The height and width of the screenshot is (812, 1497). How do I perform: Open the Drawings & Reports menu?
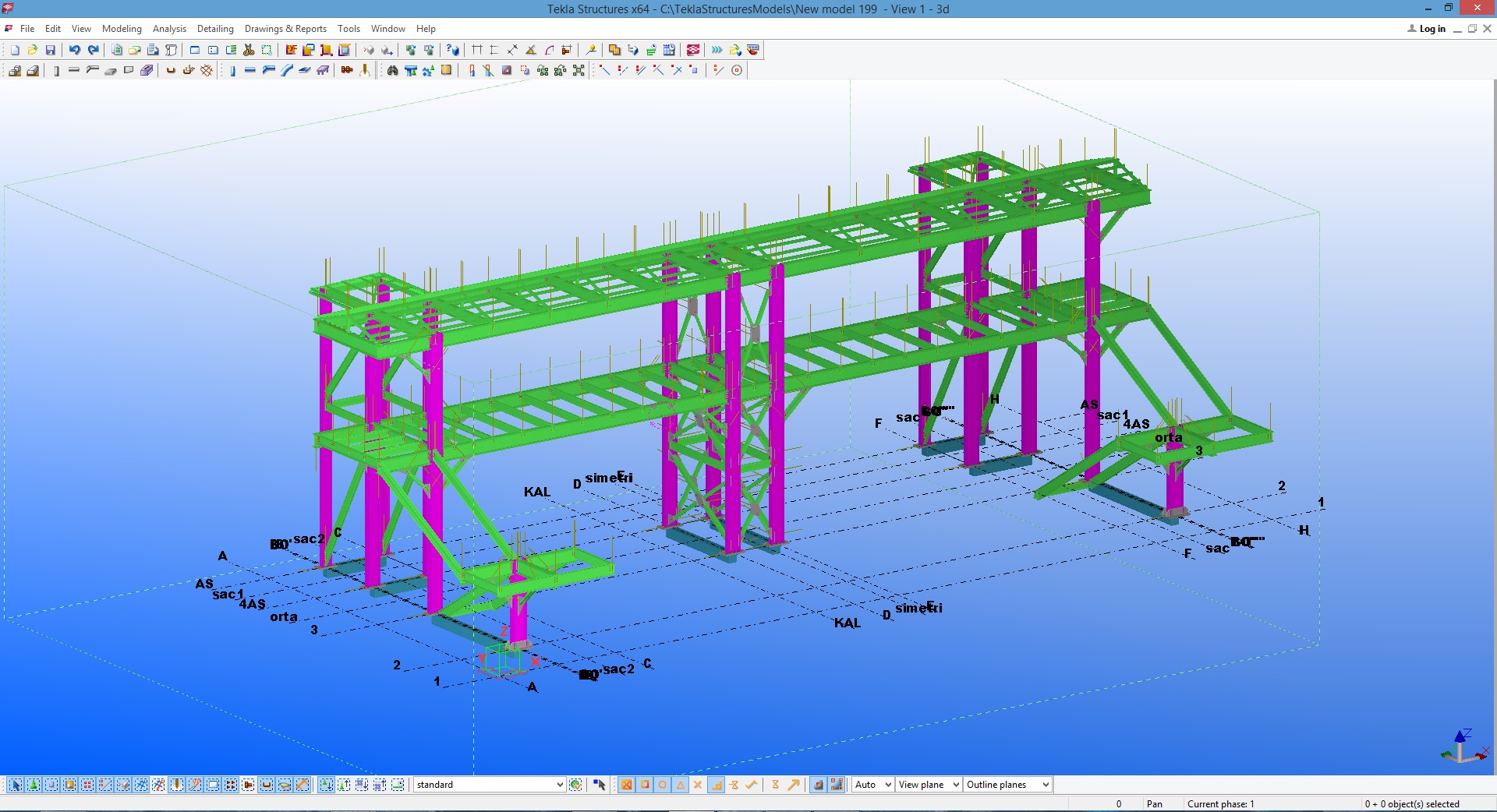pyautogui.click(x=285, y=29)
